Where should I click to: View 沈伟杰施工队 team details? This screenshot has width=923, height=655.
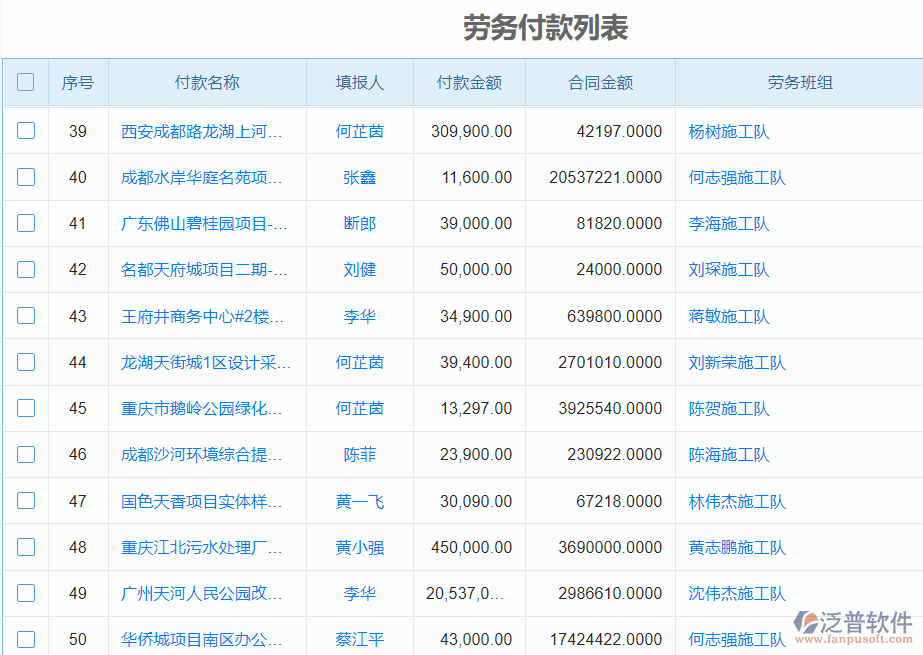[x=736, y=593]
